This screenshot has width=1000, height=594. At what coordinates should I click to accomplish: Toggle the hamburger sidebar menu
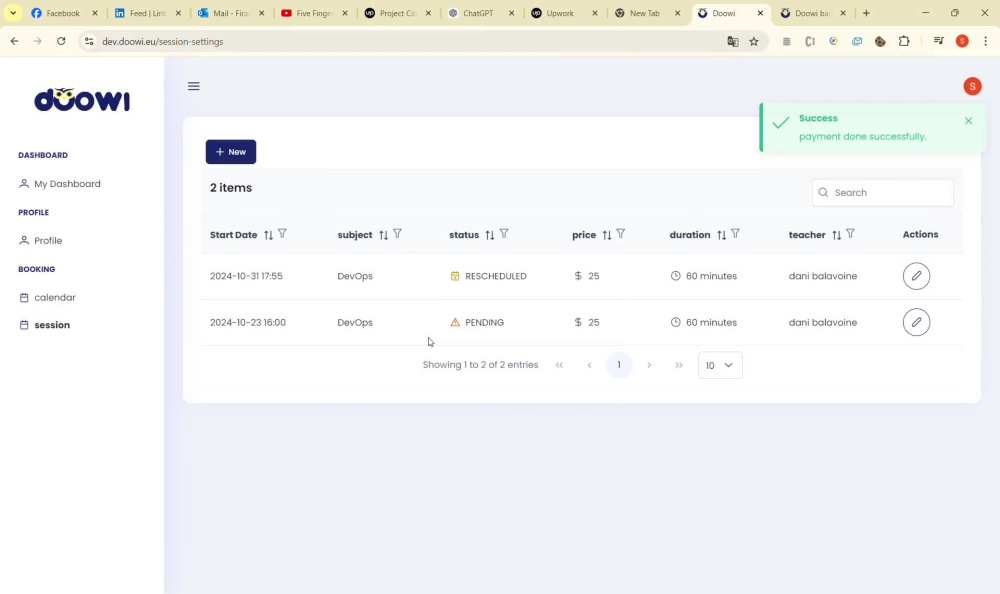pos(194,86)
